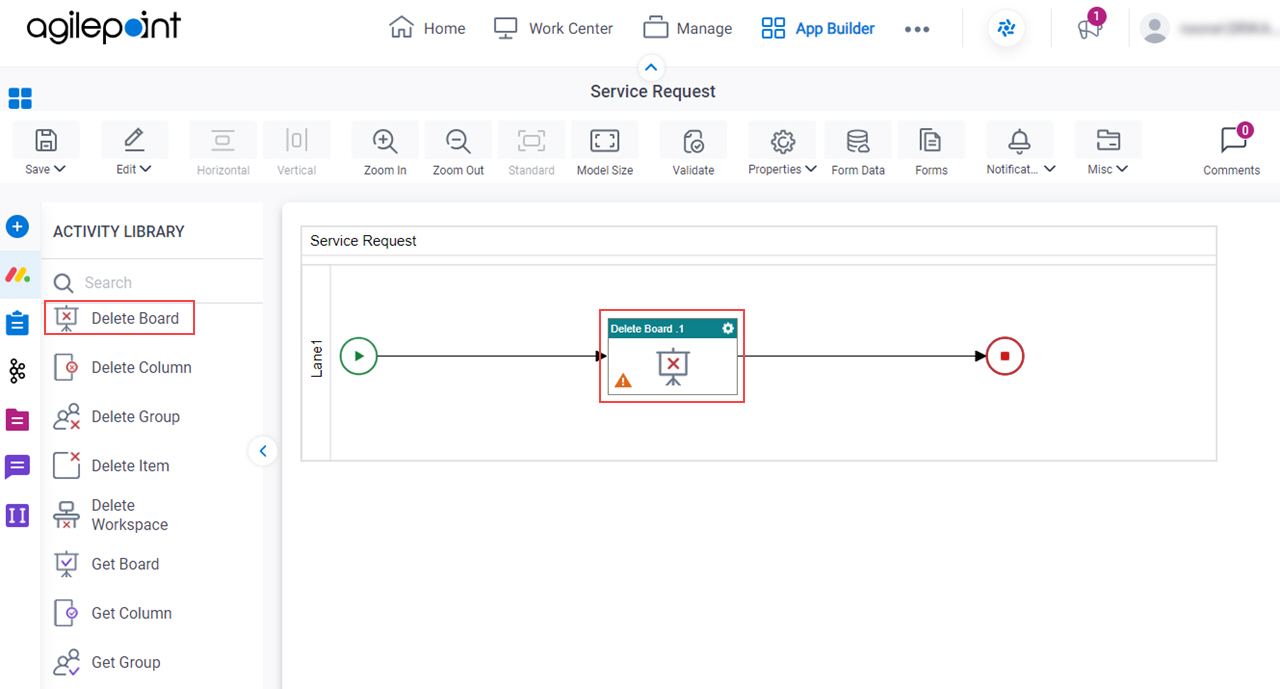
Task: Open the Forms tool
Action: 931,151
